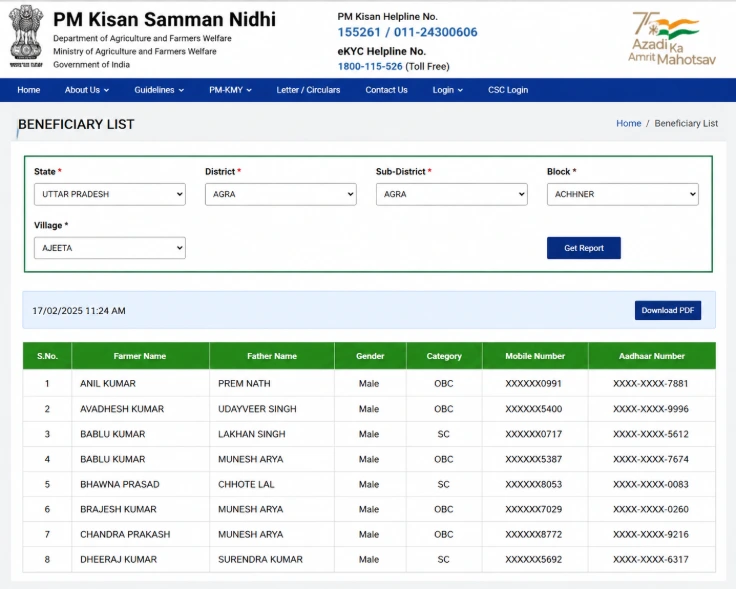Open the Guidelines dropdown menu
The image size is (736, 589).
coord(159,90)
